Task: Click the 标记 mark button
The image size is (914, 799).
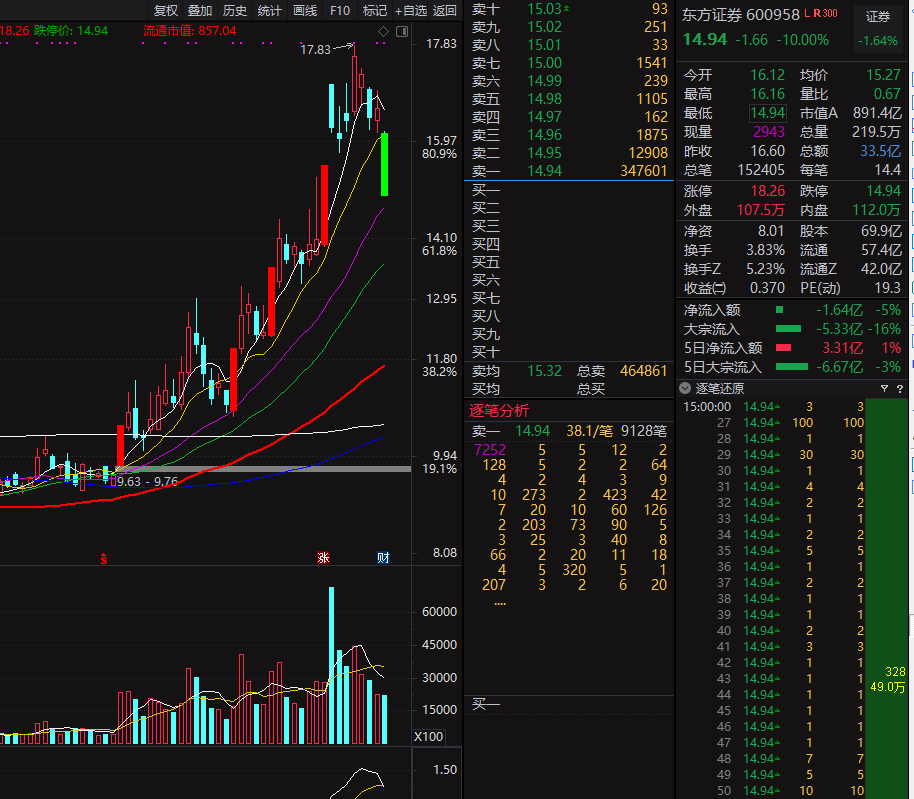Action: tap(375, 10)
